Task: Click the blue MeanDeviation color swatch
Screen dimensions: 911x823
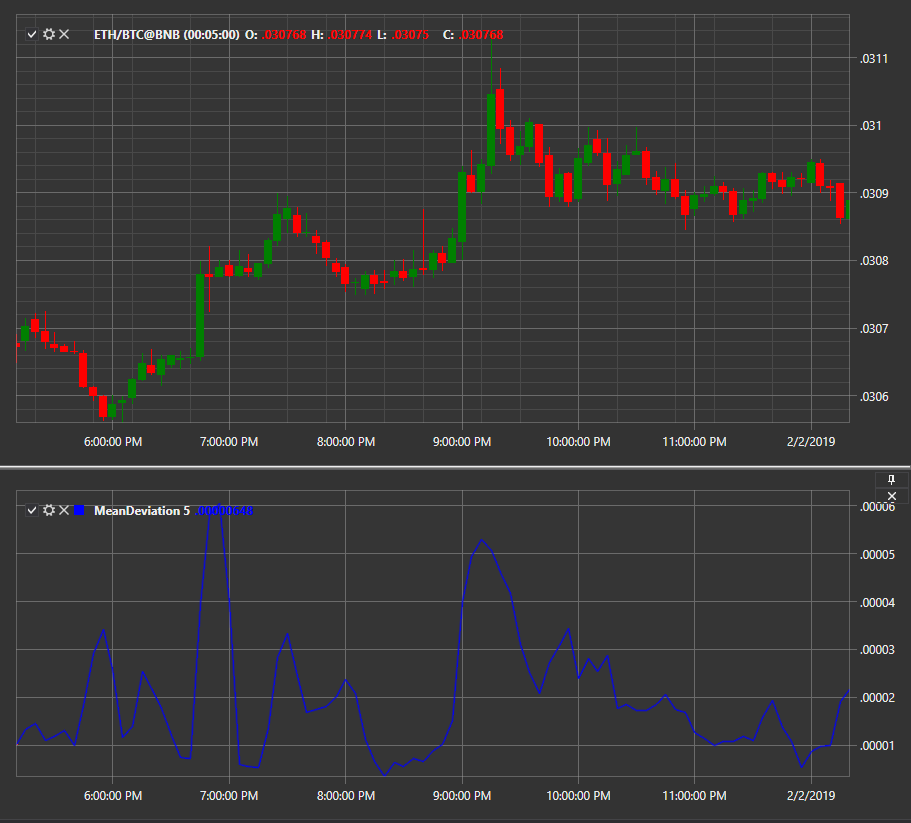Action: click(80, 510)
